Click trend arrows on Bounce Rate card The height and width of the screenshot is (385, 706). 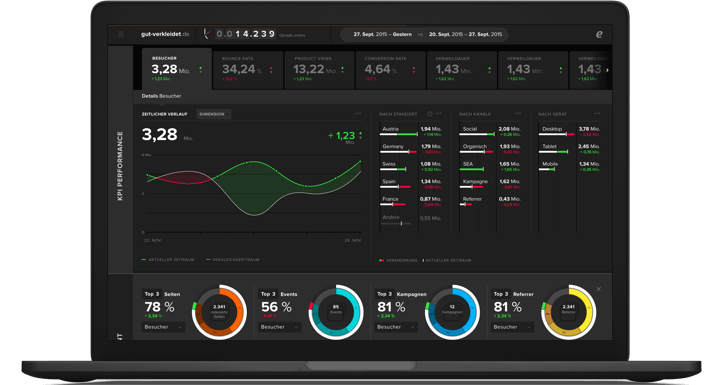271,70
